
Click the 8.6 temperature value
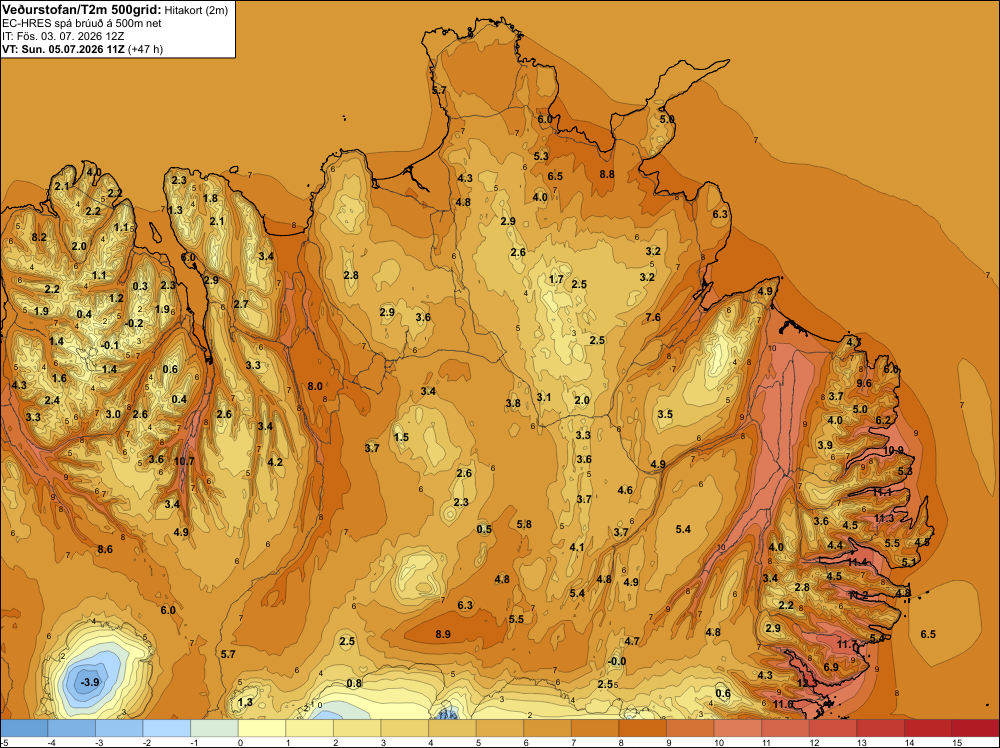[105, 549]
